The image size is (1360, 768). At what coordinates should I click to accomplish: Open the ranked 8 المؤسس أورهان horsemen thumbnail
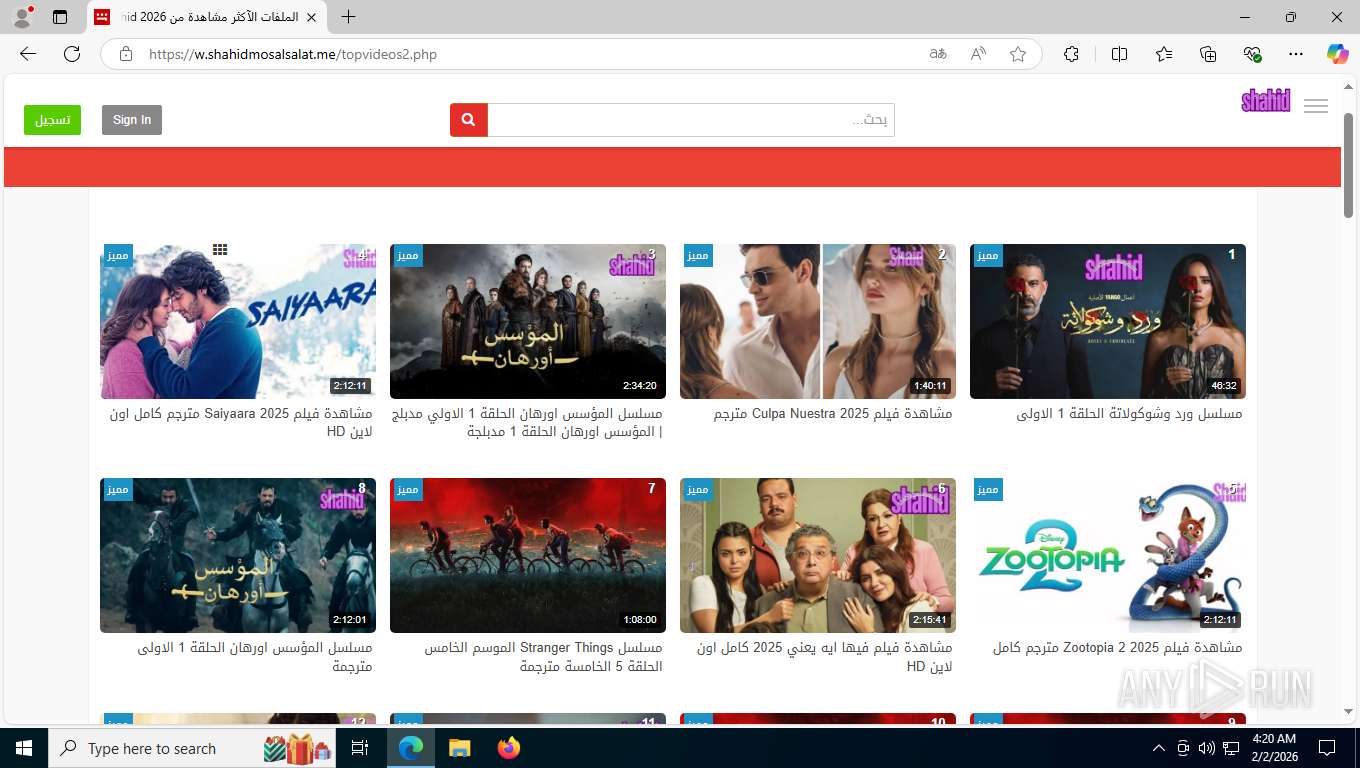pos(238,555)
